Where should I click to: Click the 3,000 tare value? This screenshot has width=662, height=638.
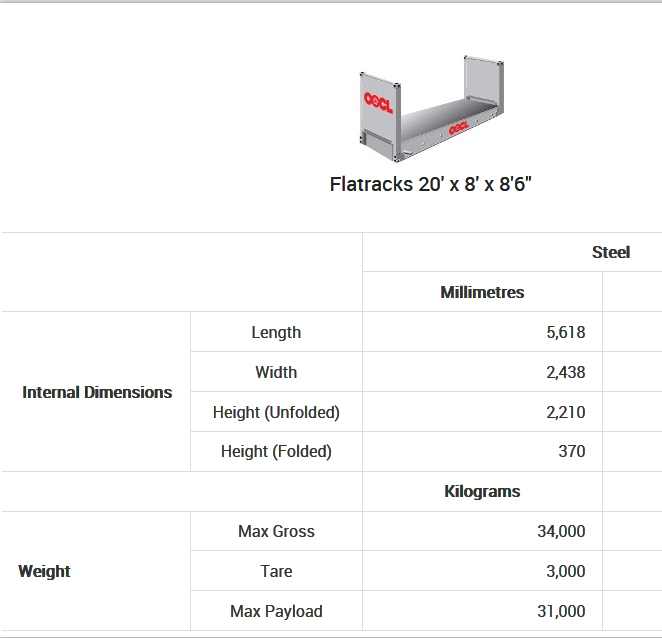tap(566, 572)
